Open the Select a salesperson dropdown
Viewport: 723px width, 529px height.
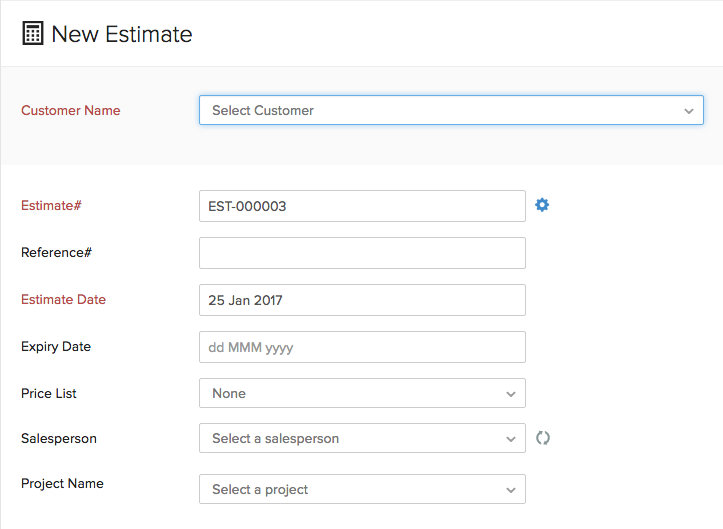click(362, 438)
